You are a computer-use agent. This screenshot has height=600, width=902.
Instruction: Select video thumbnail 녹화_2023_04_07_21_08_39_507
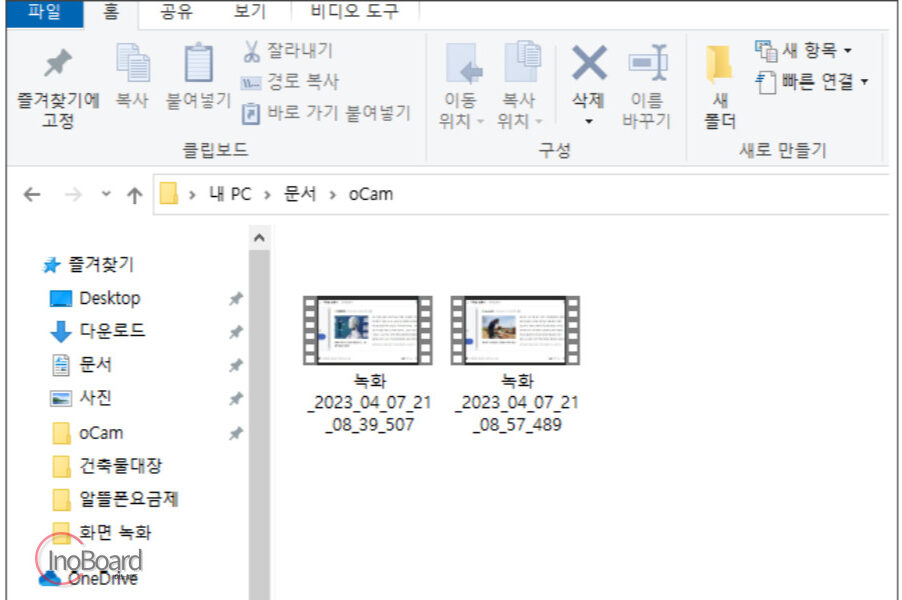(368, 330)
